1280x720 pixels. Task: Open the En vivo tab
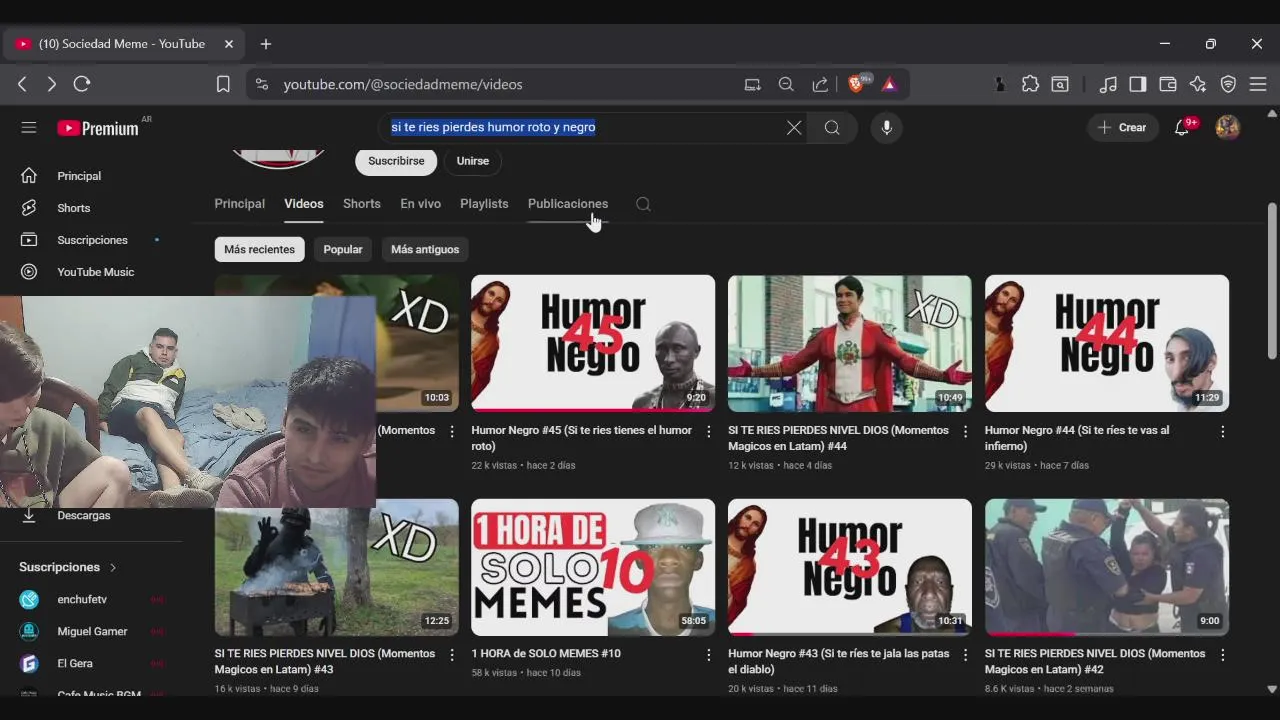(420, 204)
